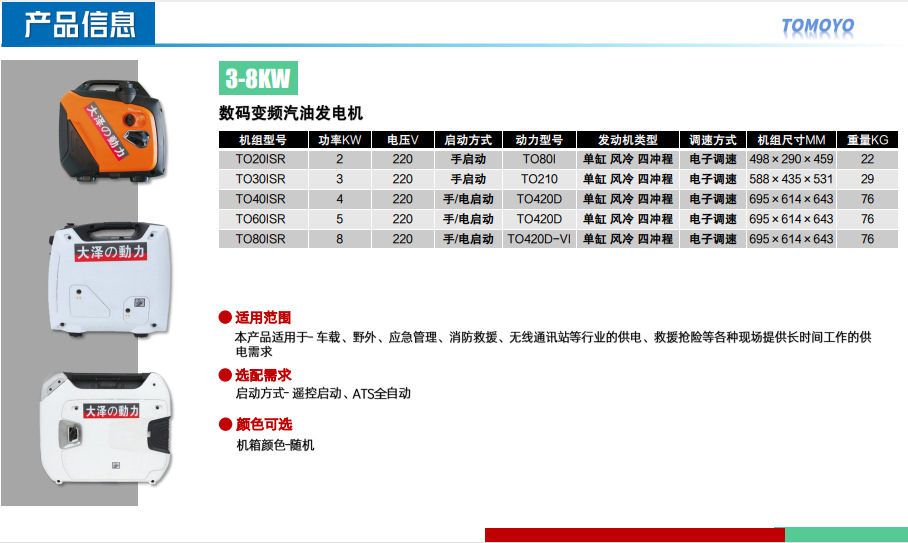Select model cell TO40ISR

[x=261, y=199]
